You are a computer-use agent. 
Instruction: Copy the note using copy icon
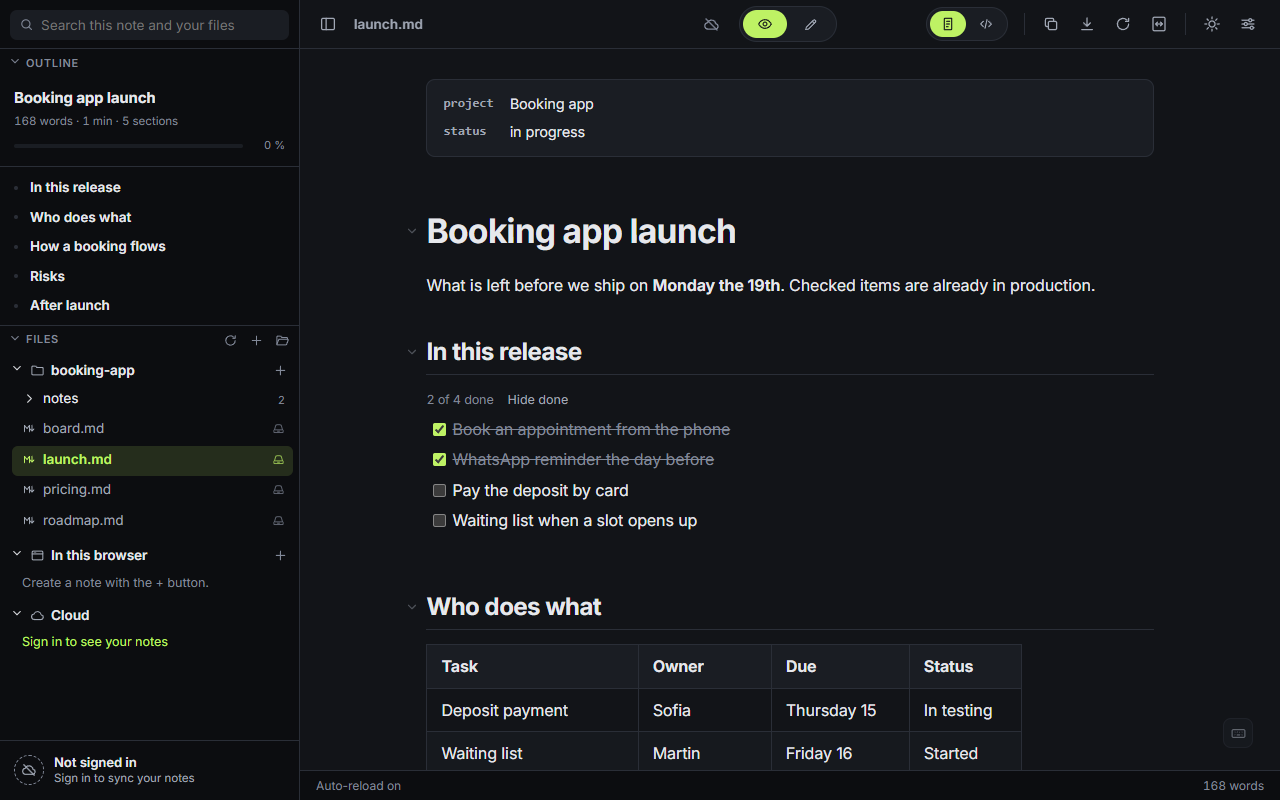(x=1051, y=24)
